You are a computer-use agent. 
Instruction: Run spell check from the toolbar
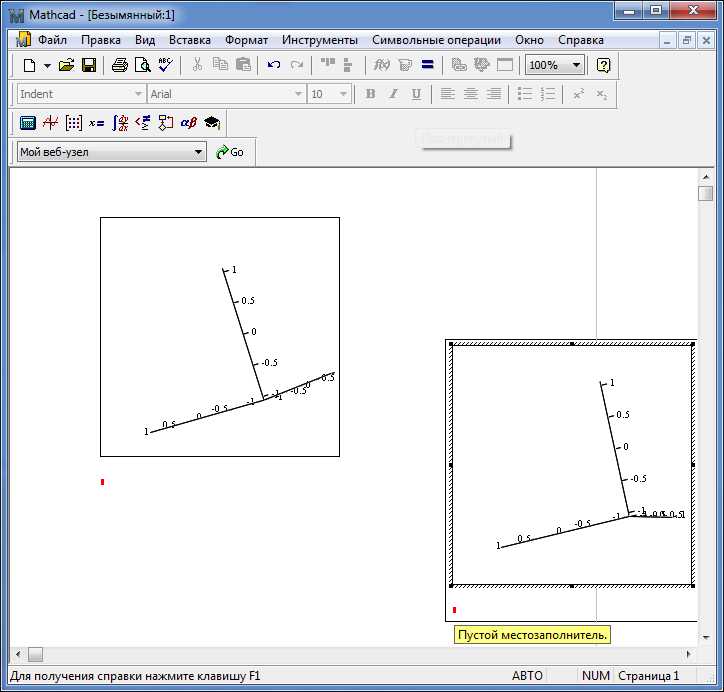click(165, 65)
